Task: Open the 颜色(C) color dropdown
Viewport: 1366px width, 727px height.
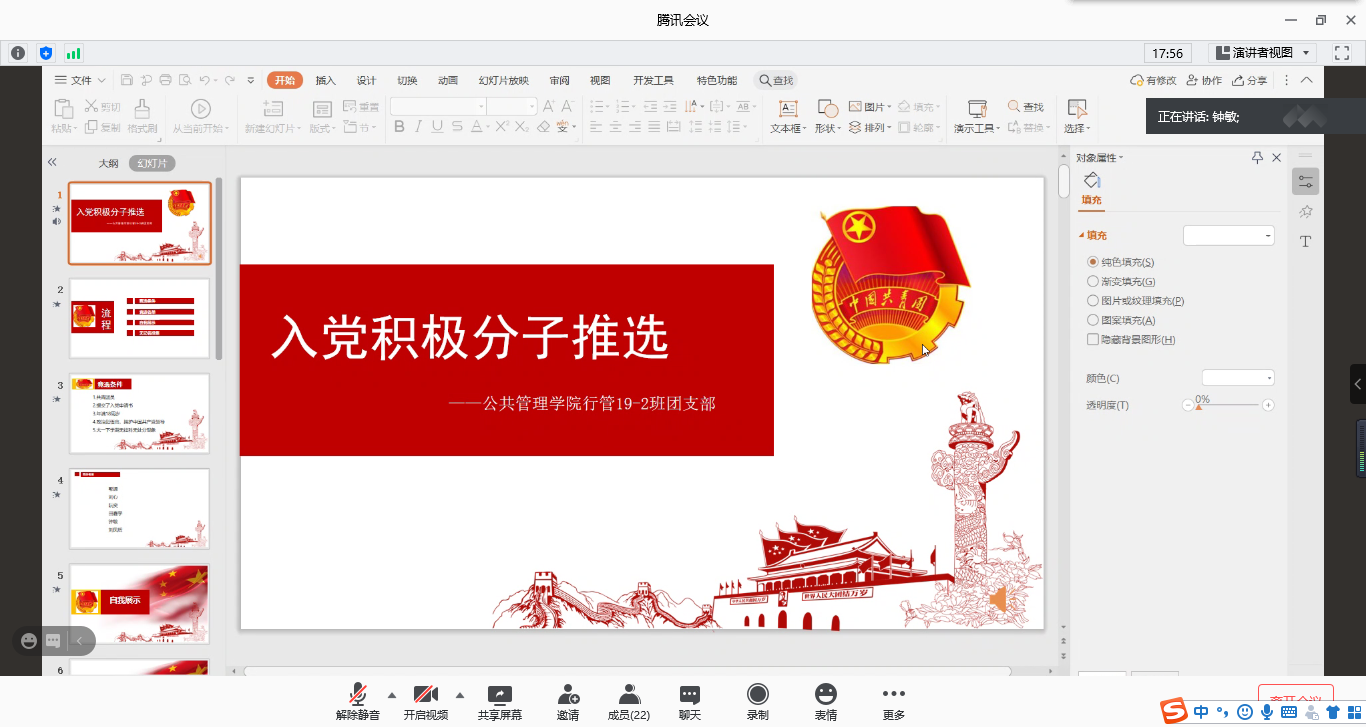Action: pyautogui.click(x=1238, y=378)
